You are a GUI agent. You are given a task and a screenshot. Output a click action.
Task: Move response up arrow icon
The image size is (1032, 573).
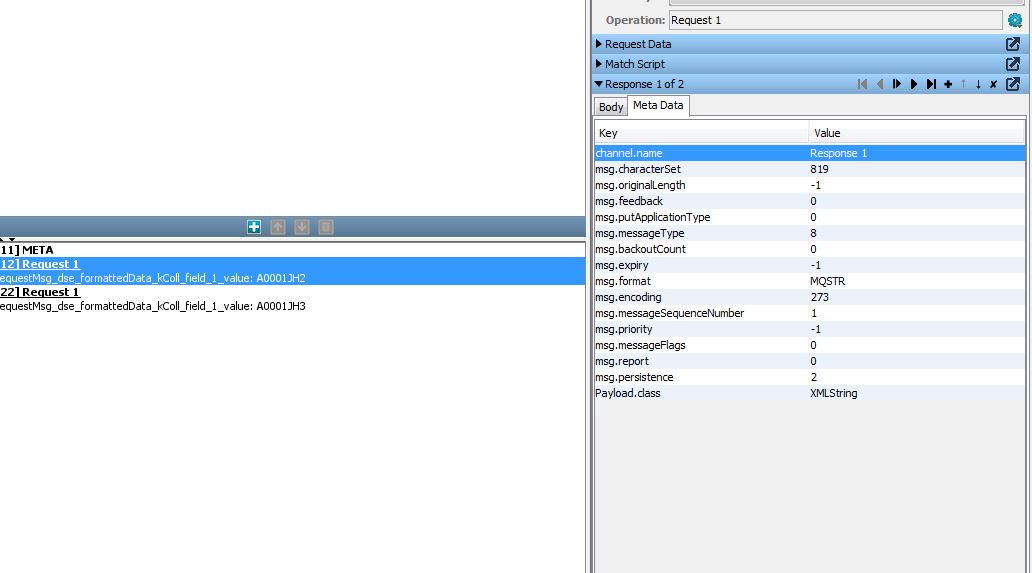tap(964, 84)
